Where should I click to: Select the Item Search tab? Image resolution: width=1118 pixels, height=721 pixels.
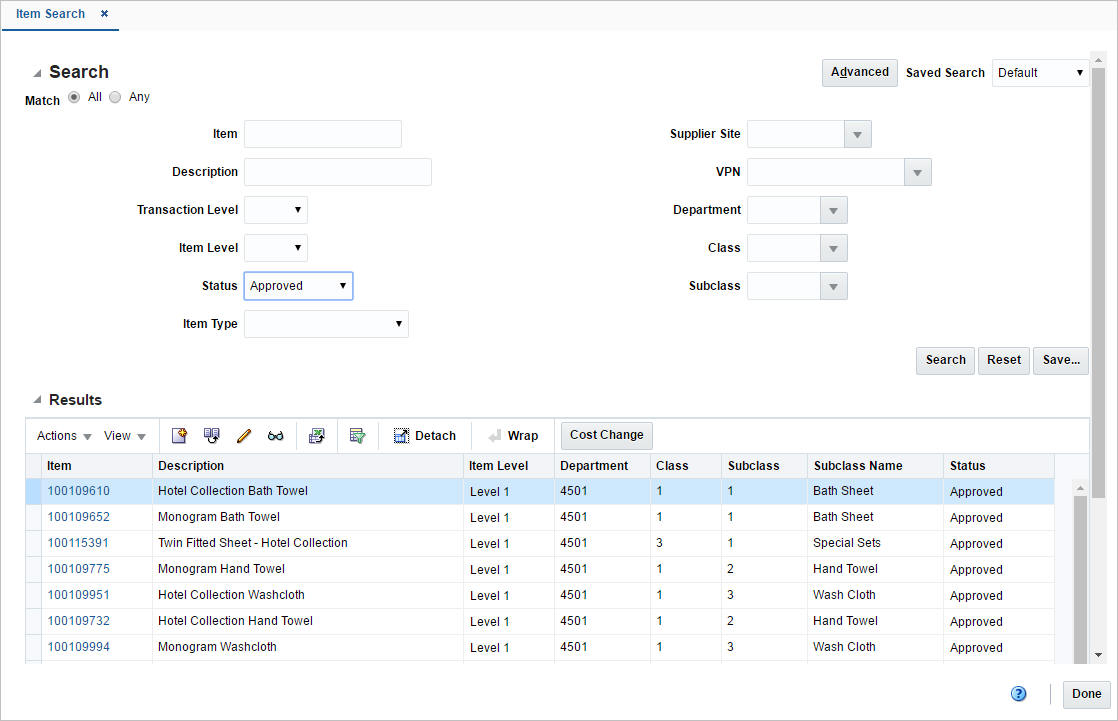click(x=50, y=14)
